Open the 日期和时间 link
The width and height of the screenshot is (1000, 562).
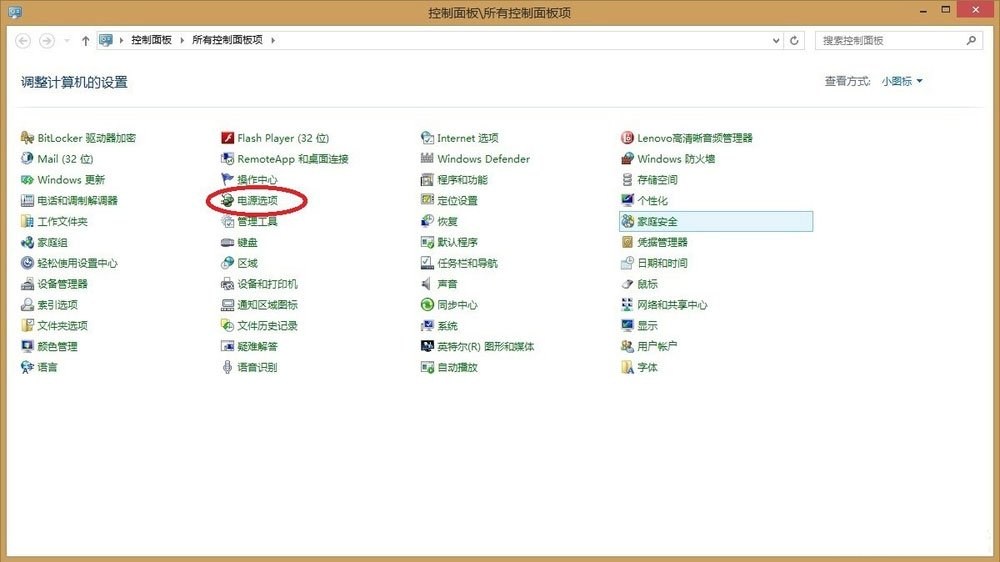click(x=663, y=263)
